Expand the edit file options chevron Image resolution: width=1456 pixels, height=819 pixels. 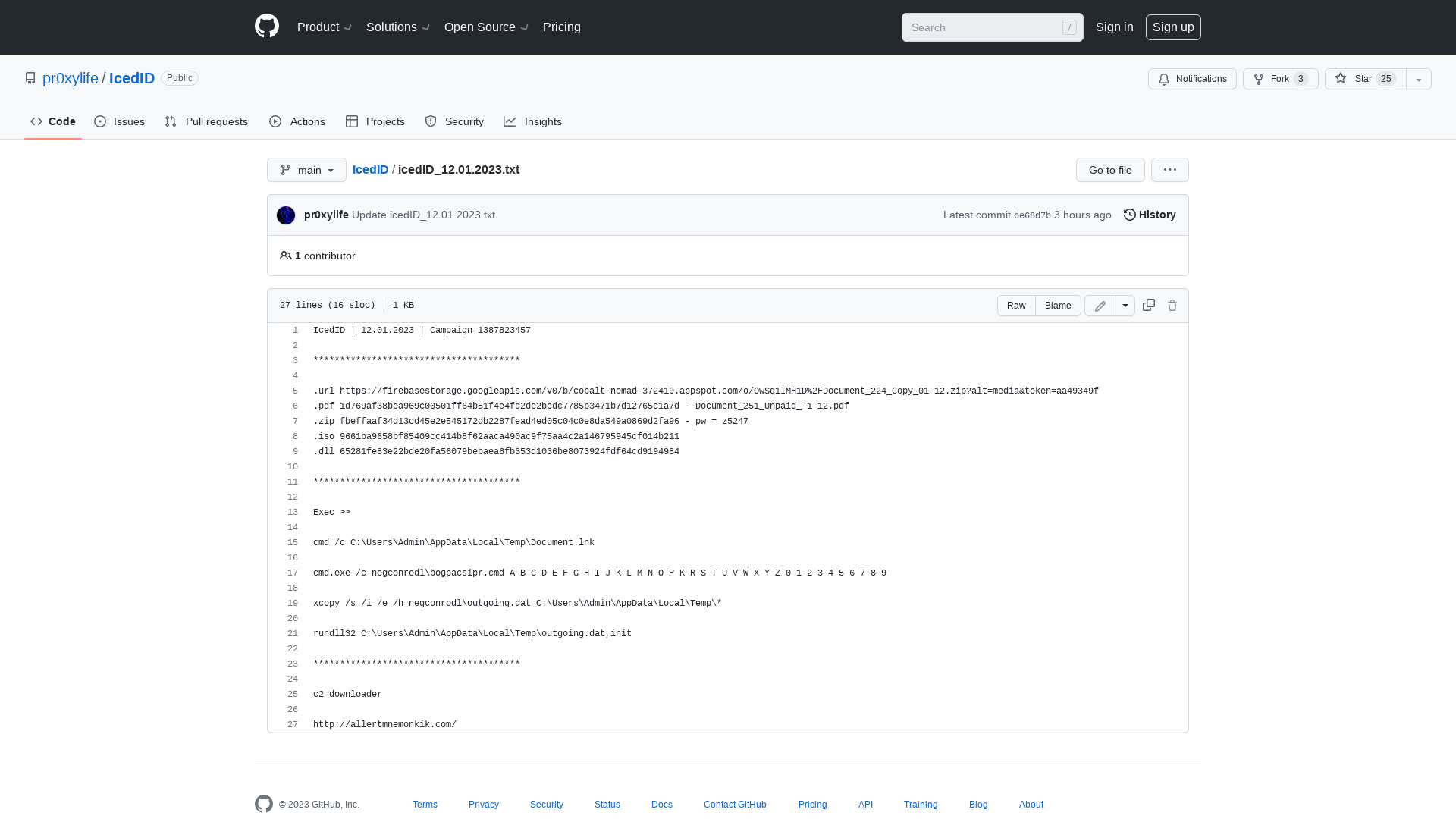click(1125, 305)
